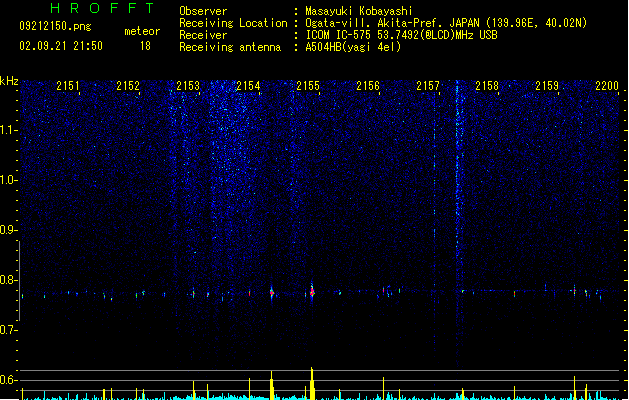This screenshot has height=400, width=629.
Task: Click the 0.6 kHz axis tick label
Action: (x=9, y=380)
